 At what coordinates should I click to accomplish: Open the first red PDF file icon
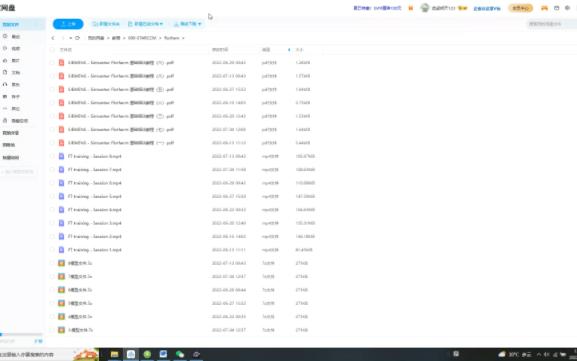click(61, 63)
